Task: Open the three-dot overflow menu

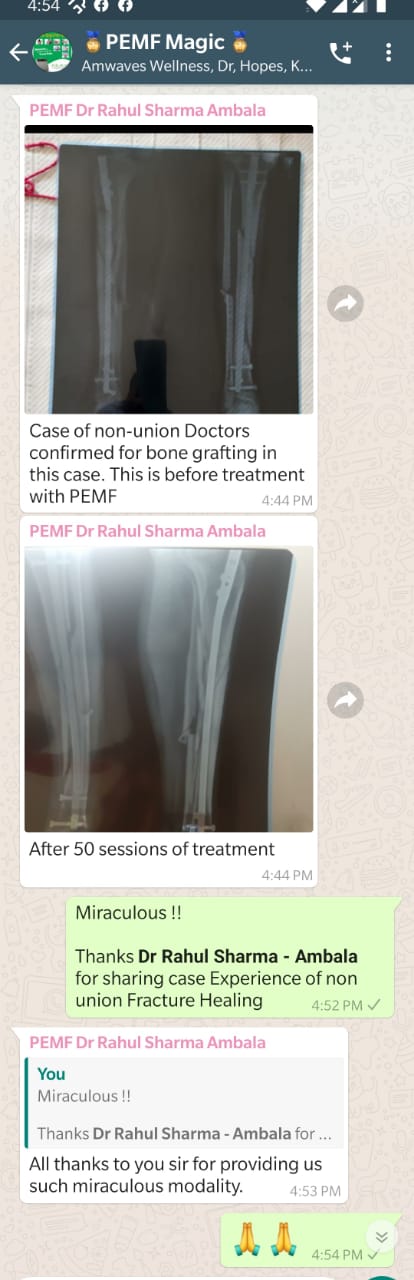Action: tap(389, 52)
